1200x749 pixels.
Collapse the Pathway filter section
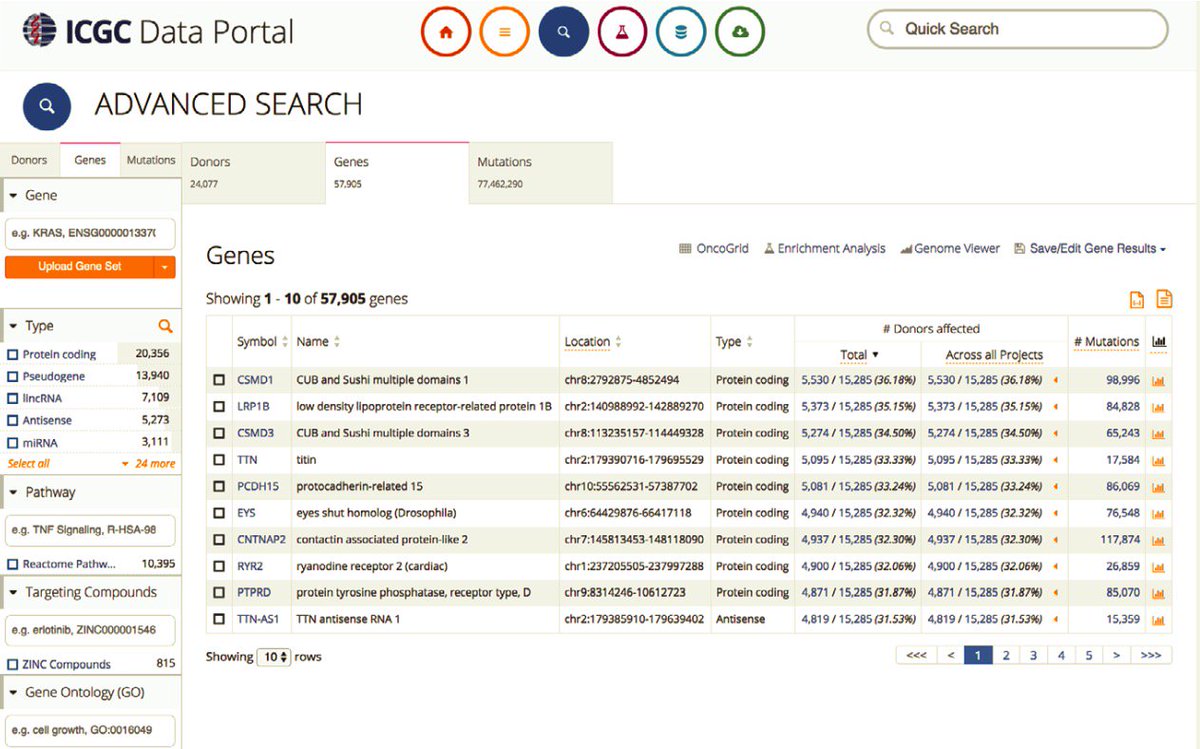point(13,492)
